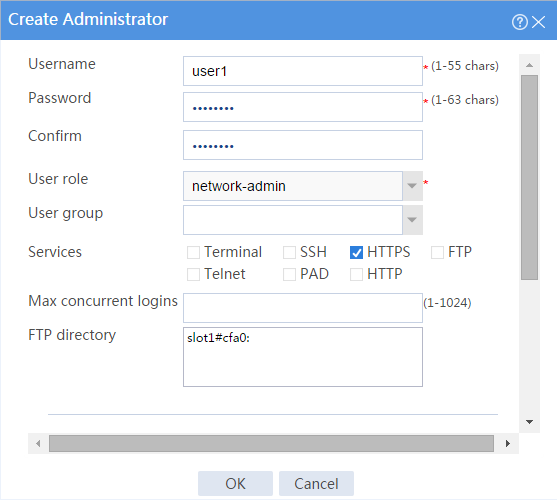Enable the Telnet service checkbox
Screen dimensions: 557x500
pos(193,275)
